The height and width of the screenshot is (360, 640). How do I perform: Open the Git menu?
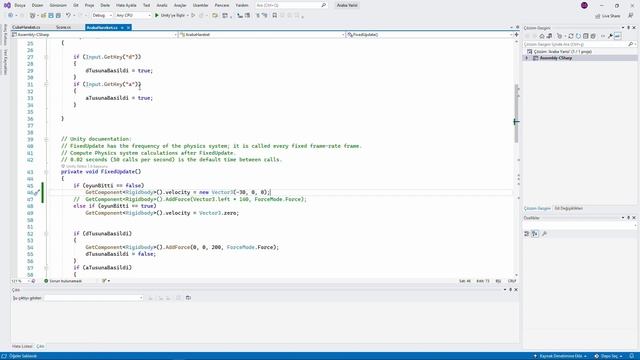[76, 5]
